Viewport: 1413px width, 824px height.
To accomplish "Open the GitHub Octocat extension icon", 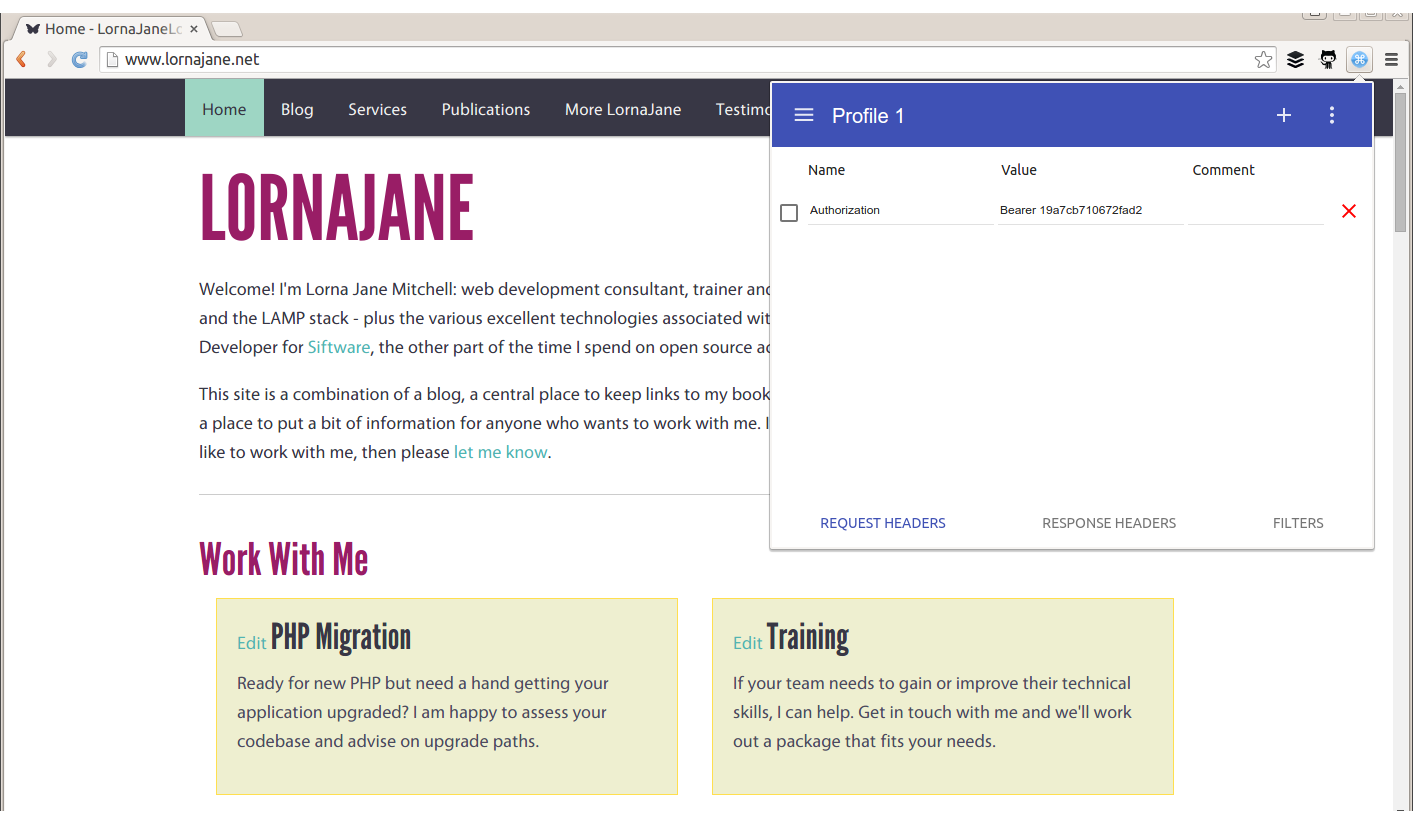I will pos(1328,60).
